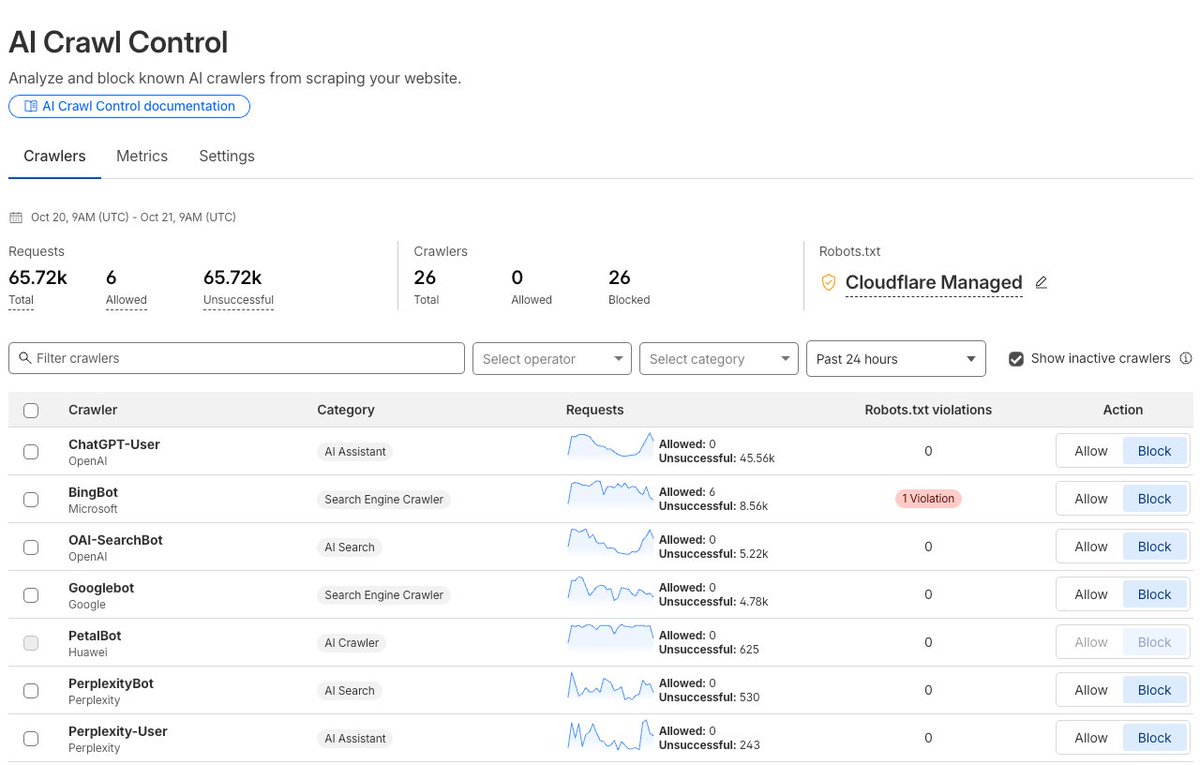
Task: Click the Robots.txt violations column header
Action: click(928, 410)
